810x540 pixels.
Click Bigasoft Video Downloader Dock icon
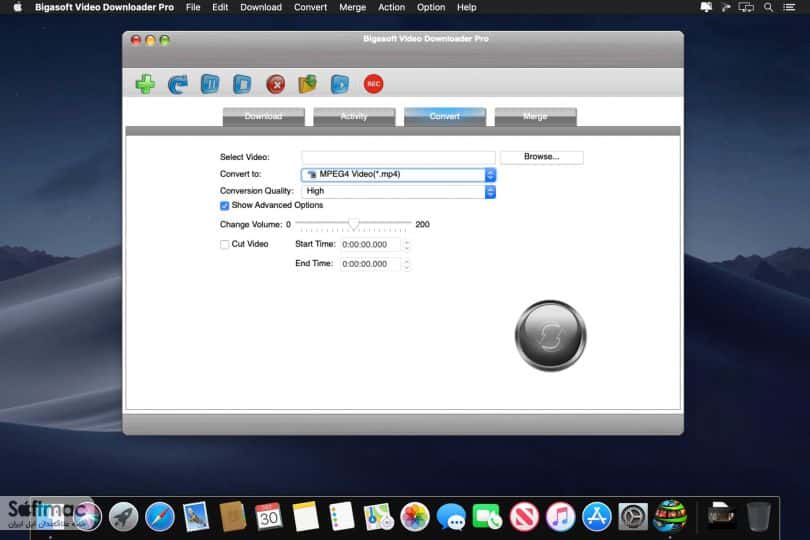(669, 516)
